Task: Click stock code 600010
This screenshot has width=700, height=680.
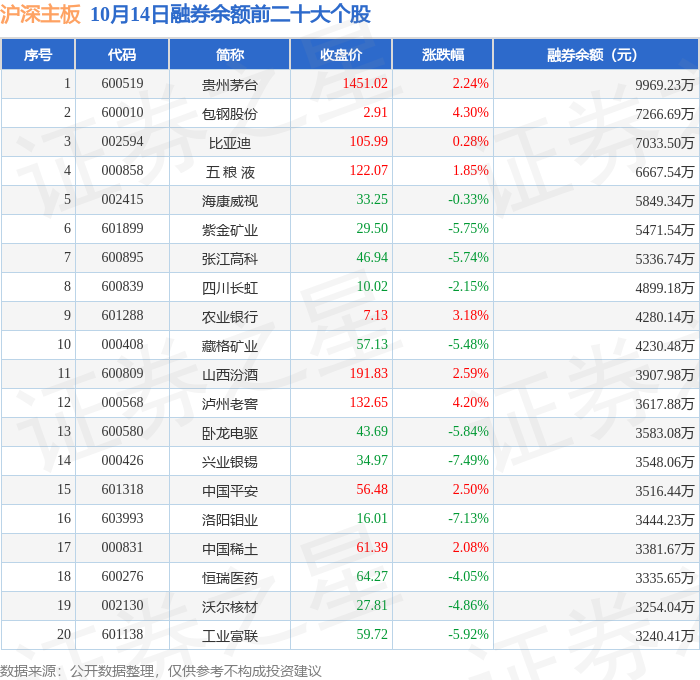Action: [x=122, y=113]
